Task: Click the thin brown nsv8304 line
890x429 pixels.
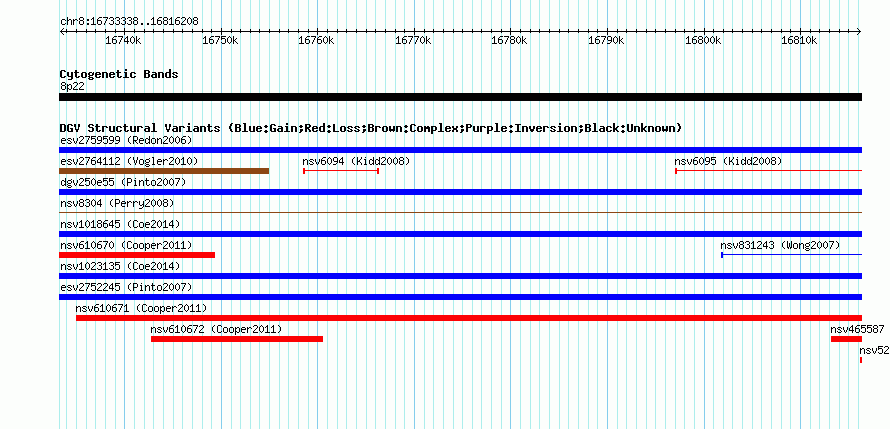Action: [460, 212]
